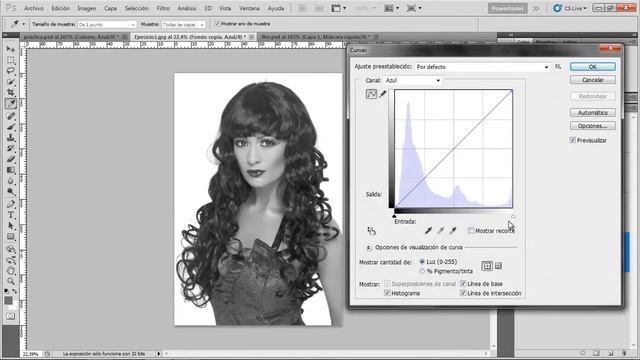Image resolution: width=640 pixels, height=360 pixels.
Task: Click the black point input slider
Action: [394, 216]
